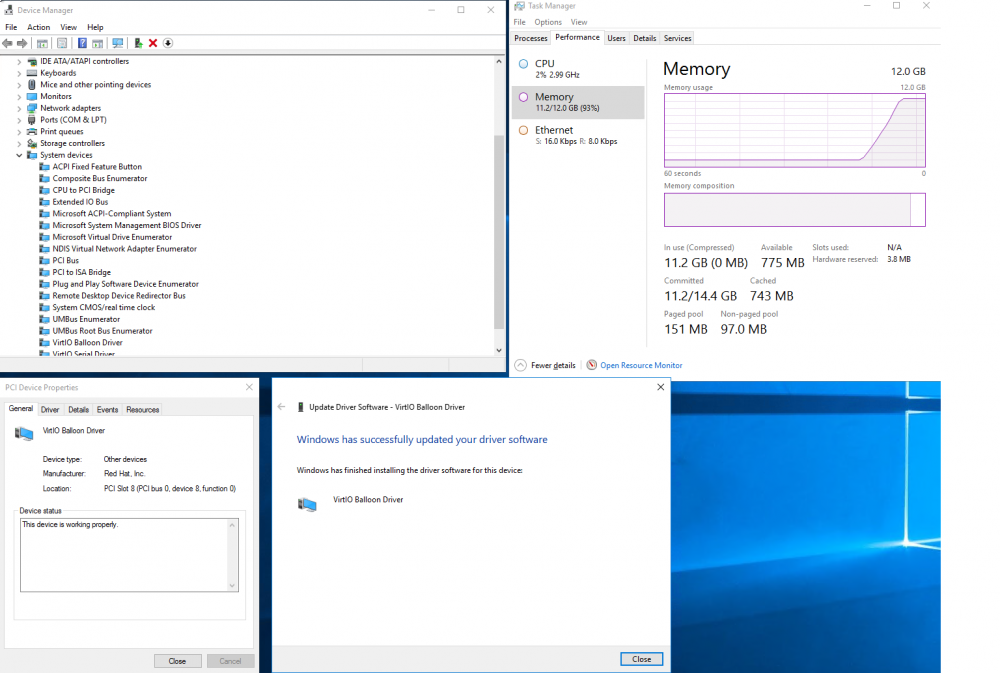The image size is (1000, 673).
Task: Click the Network adapters category icon
Action: (32, 108)
